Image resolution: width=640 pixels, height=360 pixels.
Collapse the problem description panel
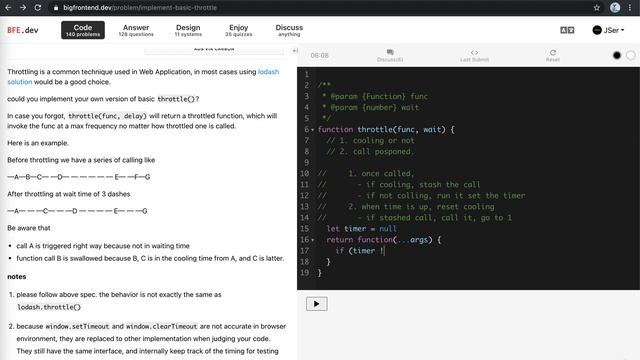coord(295,51)
